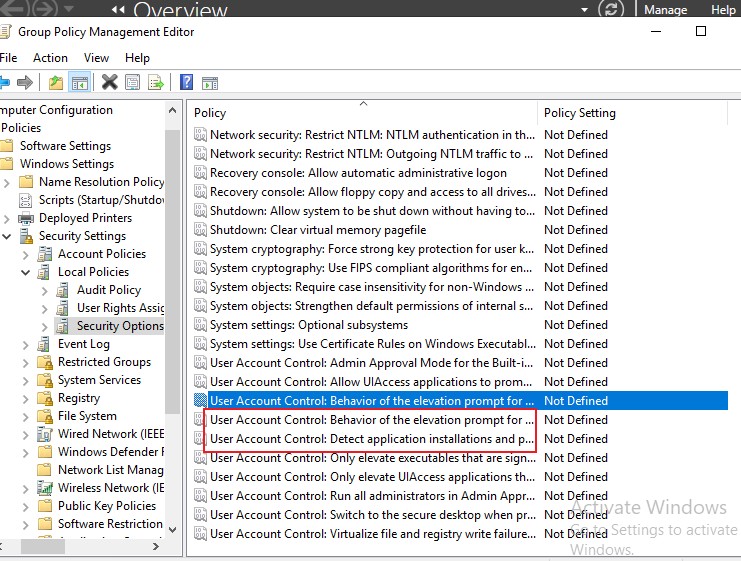This screenshot has height=561, width=741.
Task: Click the Registry folder icon in tree
Action: pos(45,398)
